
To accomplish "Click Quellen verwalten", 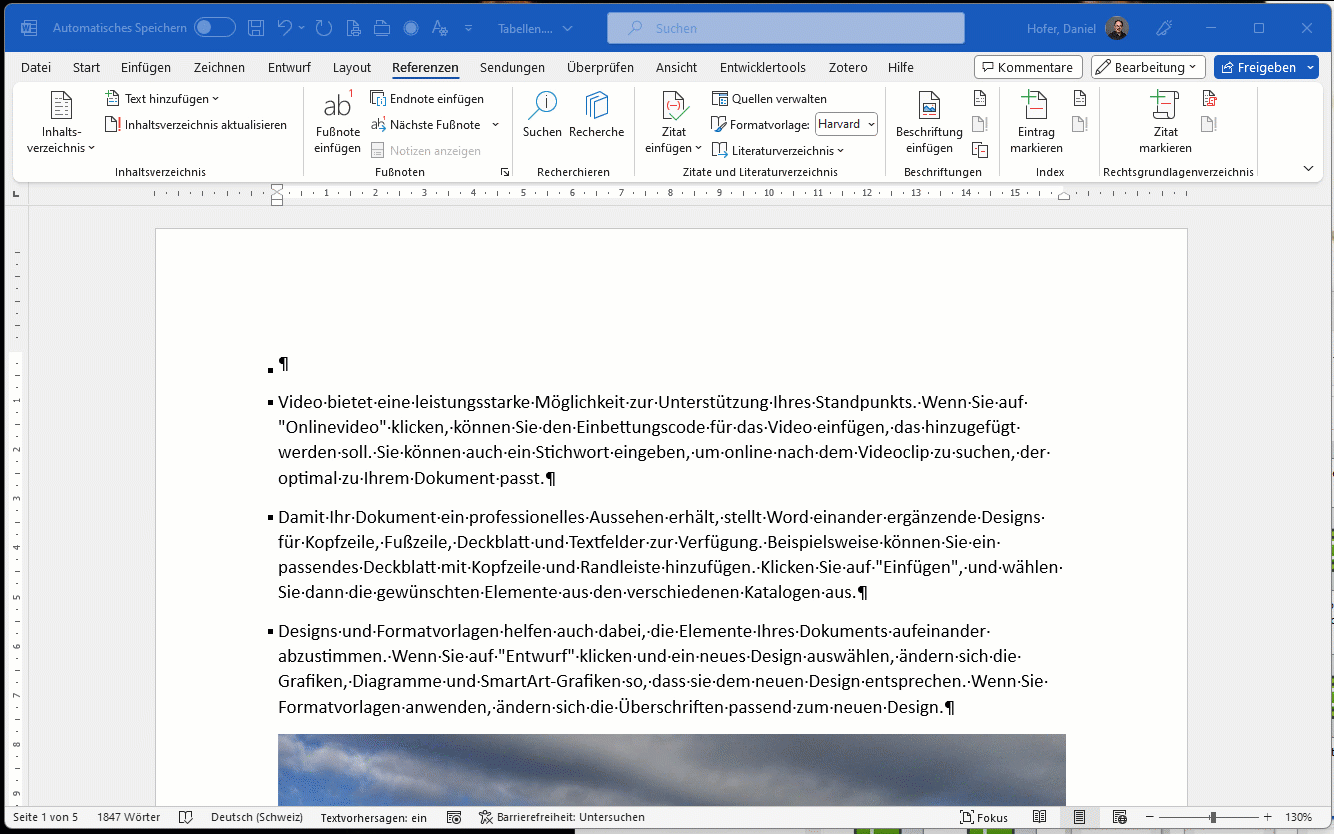I will (769, 98).
